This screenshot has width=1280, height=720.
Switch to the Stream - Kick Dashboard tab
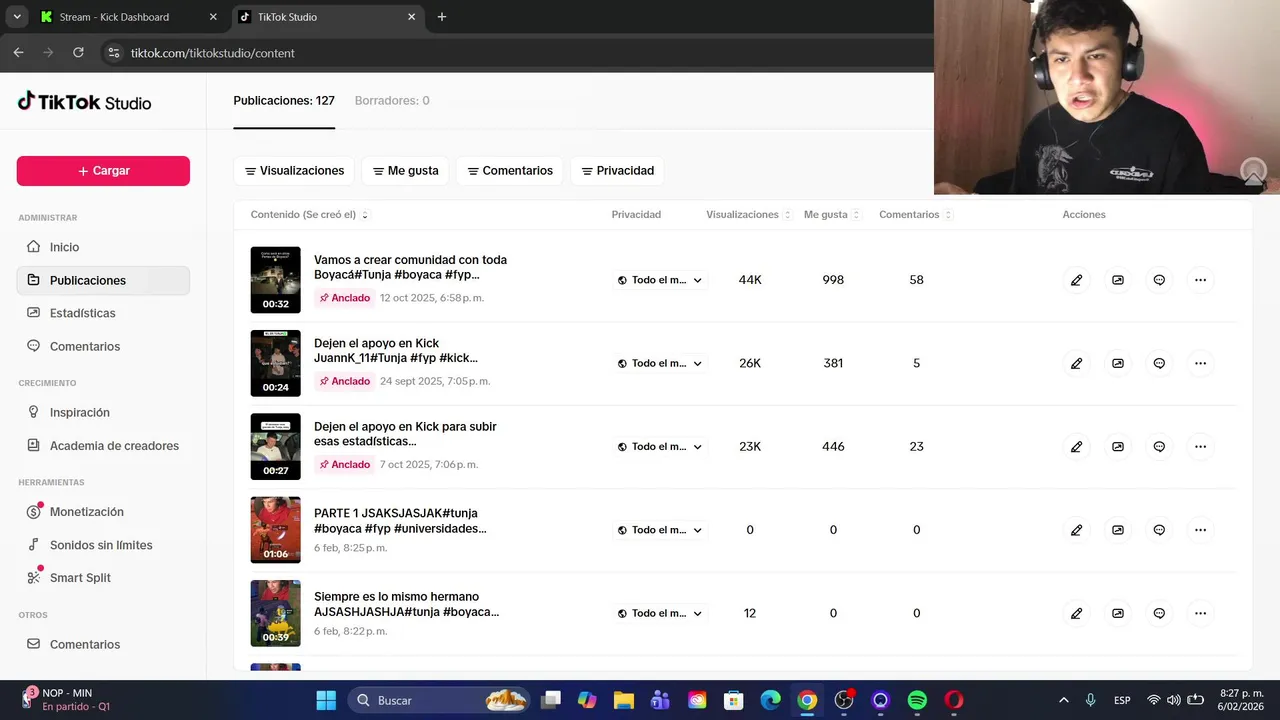click(x=130, y=17)
